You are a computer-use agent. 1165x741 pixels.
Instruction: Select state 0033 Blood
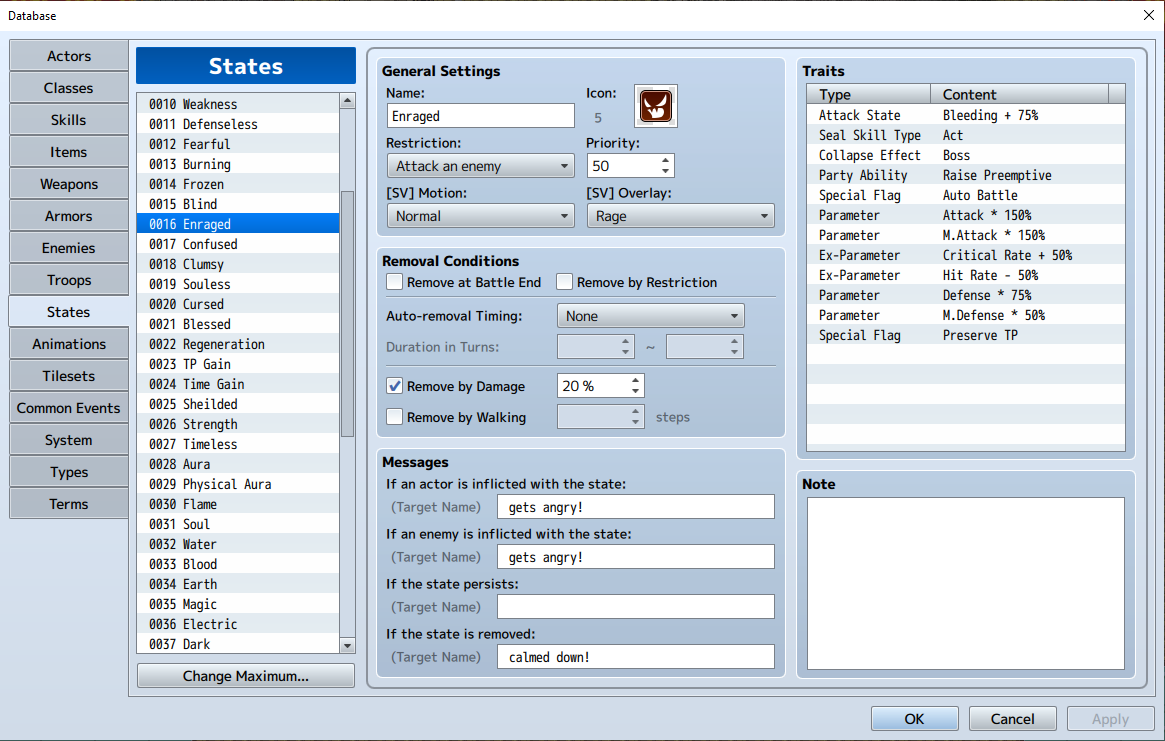point(238,564)
